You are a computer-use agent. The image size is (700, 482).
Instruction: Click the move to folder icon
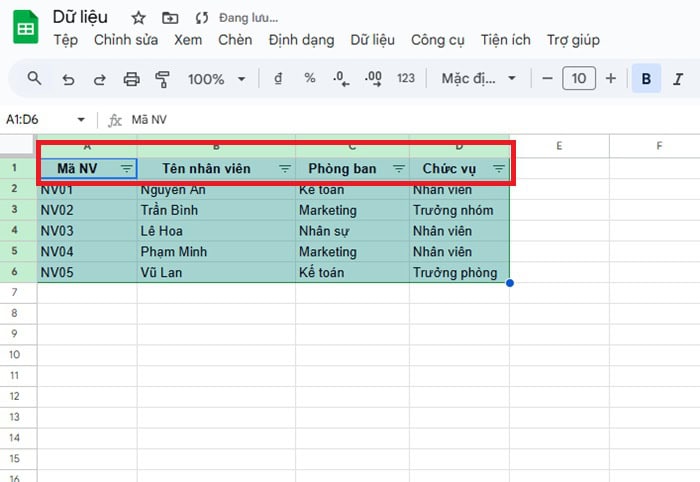(170, 18)
